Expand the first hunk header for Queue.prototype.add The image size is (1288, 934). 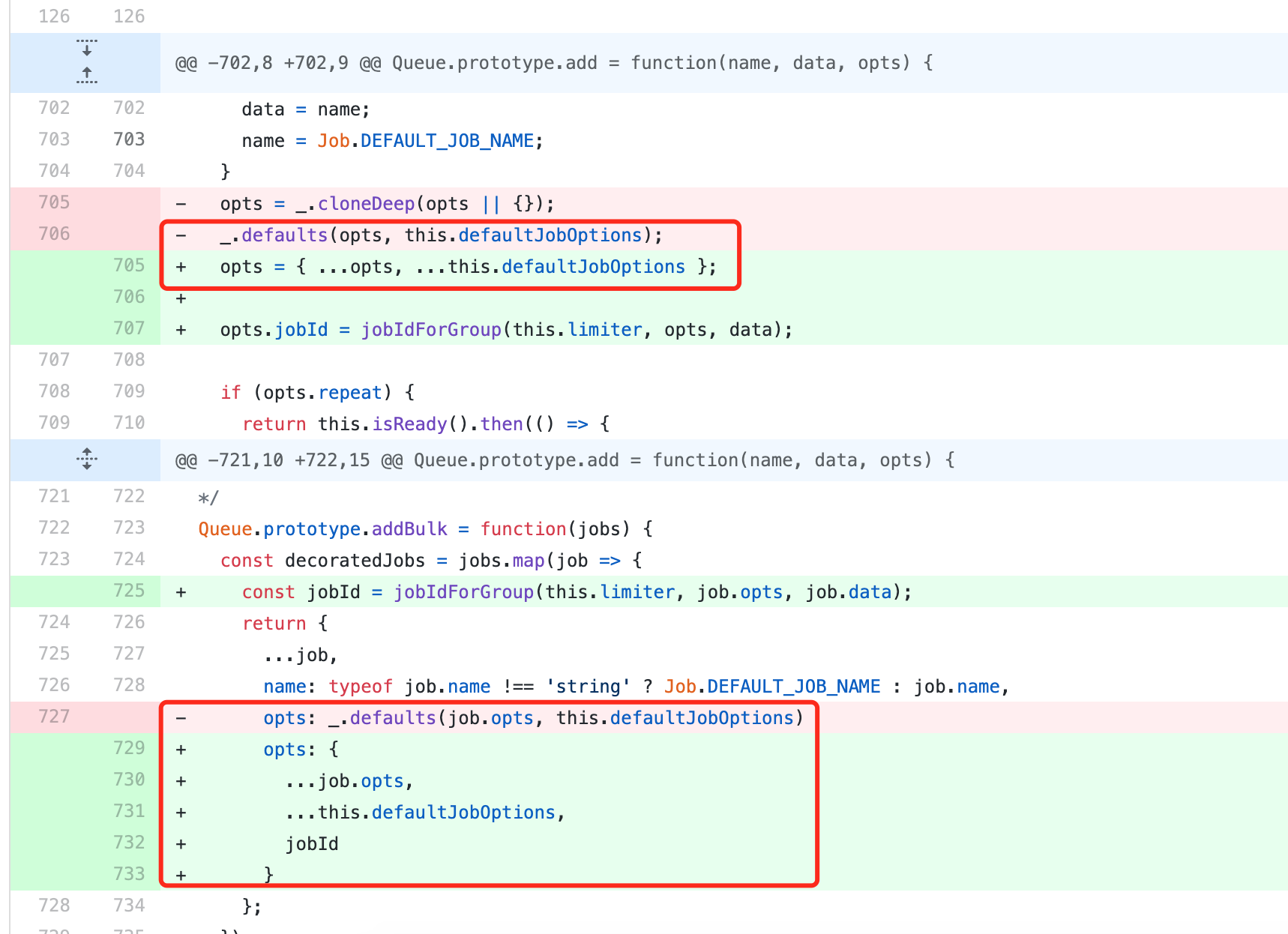87,62
